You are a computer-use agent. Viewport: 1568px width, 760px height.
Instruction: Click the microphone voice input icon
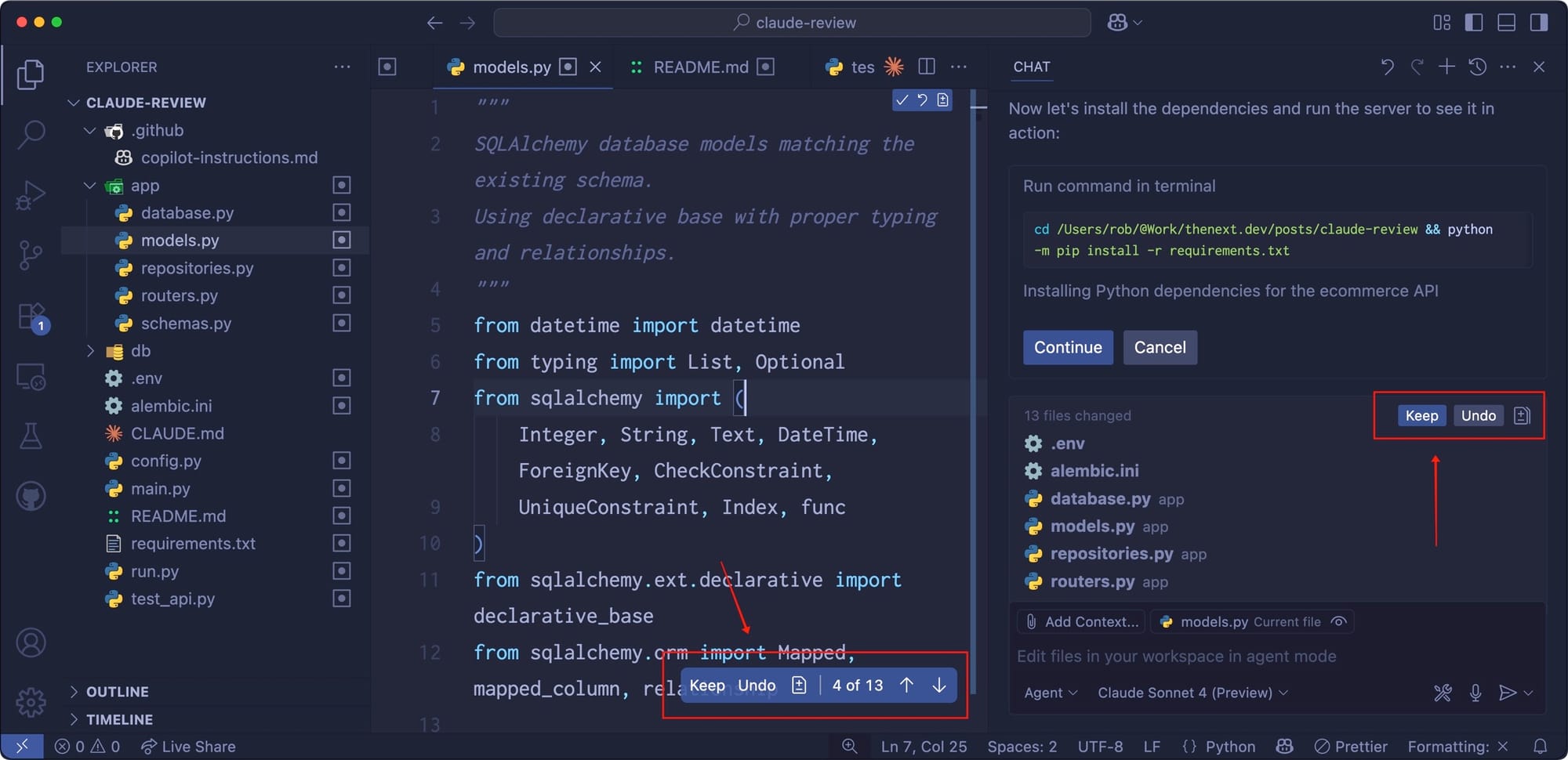tap(1475, 693)
